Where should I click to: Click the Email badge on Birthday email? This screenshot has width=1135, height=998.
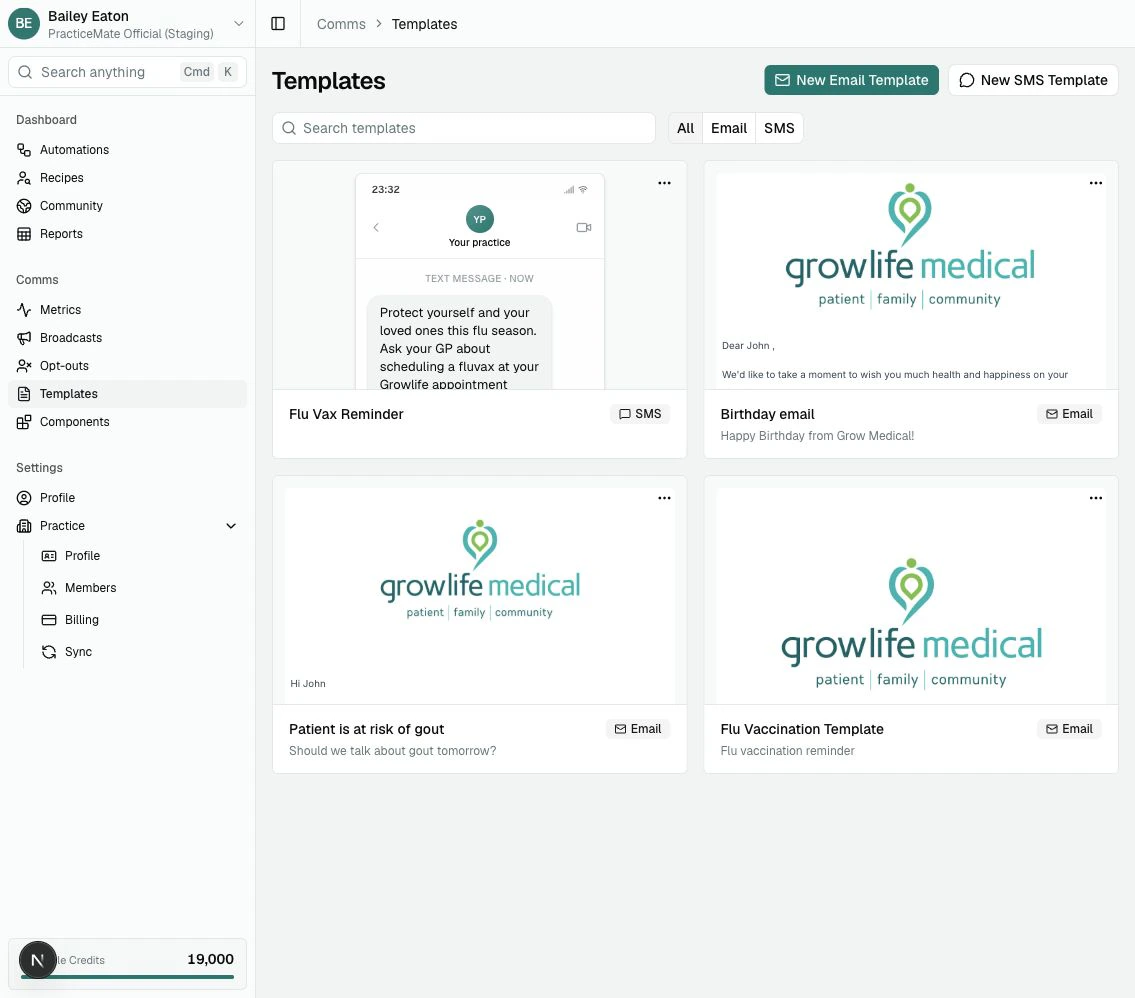[x=1069, y=414]
